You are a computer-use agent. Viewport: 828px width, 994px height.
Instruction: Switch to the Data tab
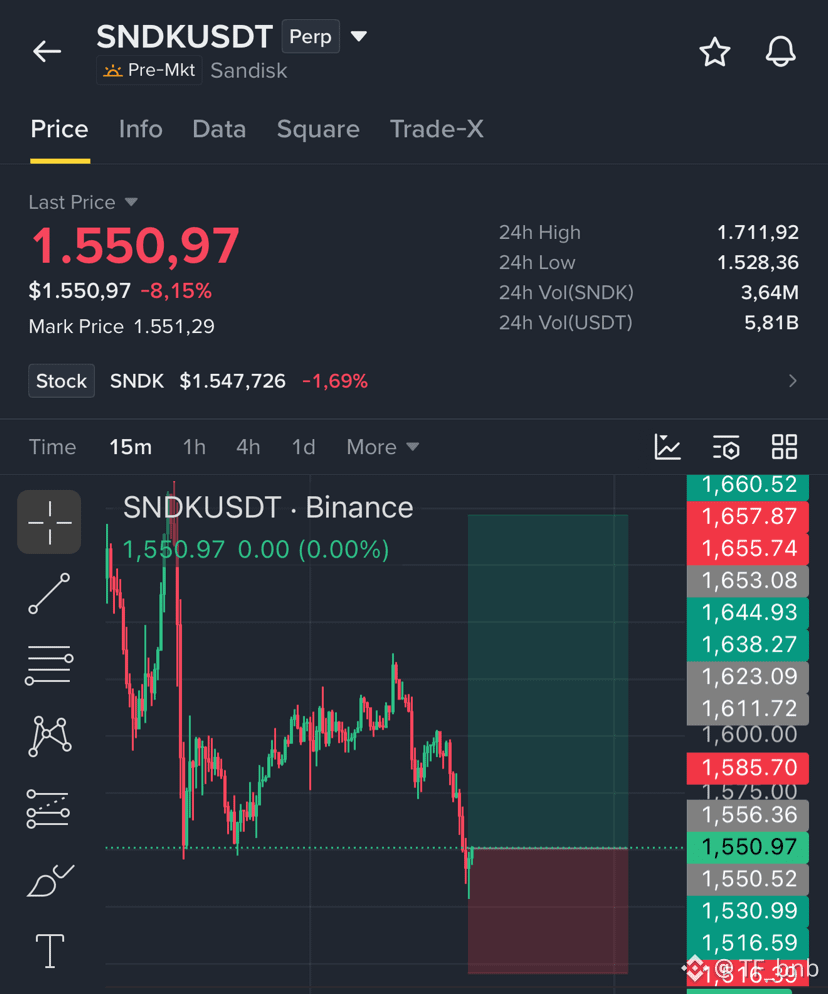tap(219, 129)
